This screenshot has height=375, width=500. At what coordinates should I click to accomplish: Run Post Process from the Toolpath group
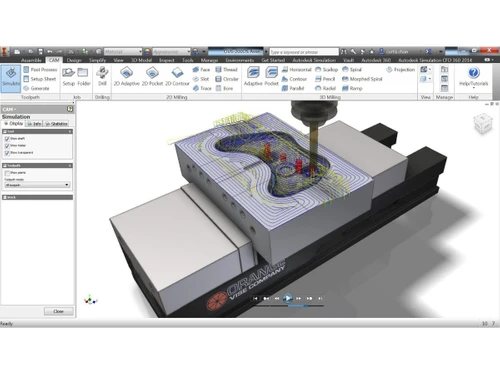click(x=40, y=69)
